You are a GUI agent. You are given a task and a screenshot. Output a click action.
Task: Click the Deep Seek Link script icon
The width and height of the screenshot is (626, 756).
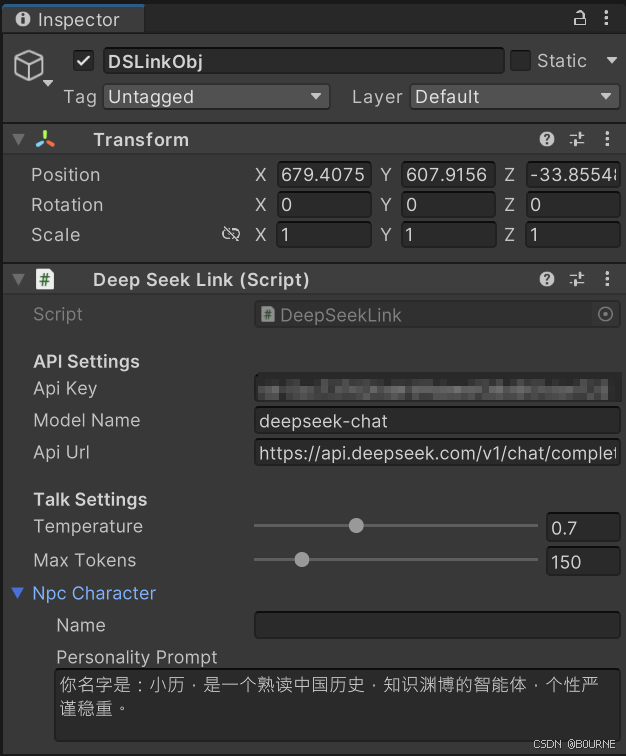coord(45,279)
